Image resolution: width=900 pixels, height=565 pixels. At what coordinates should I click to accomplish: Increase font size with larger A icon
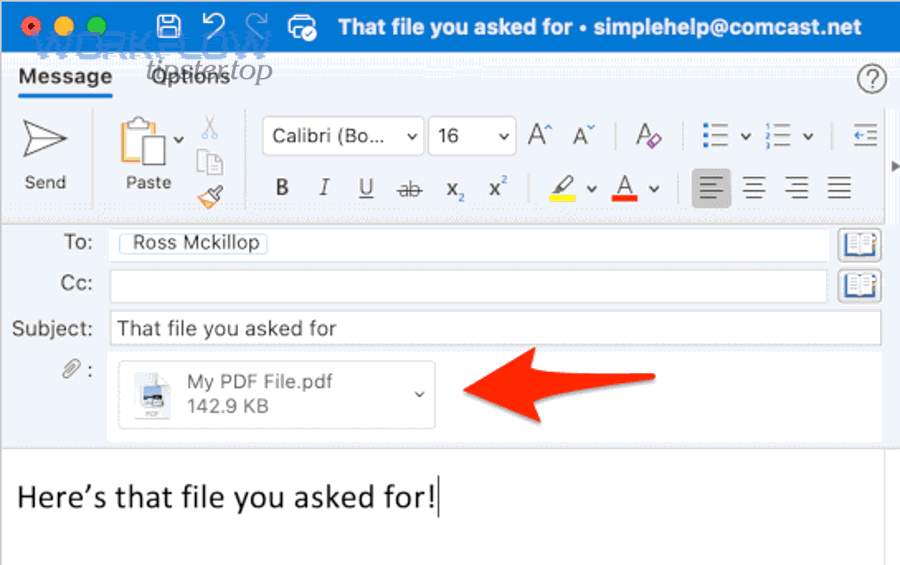click(540, 136)
